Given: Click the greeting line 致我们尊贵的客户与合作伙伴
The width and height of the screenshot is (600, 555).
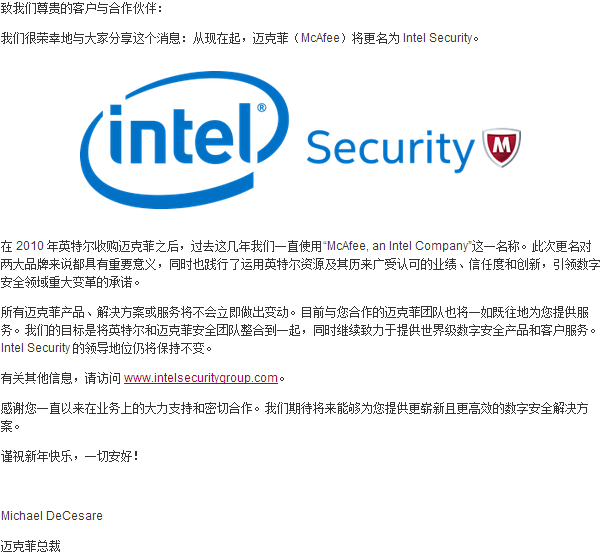Looking at the screenshot, I should point(81,8).
